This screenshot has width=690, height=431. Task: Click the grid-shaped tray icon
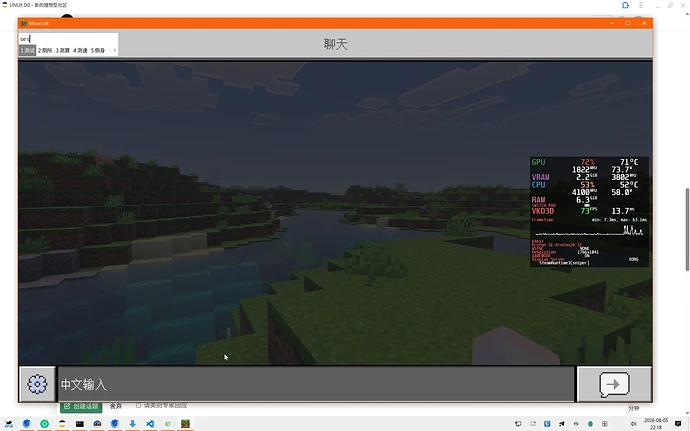(x=605, y=424)
